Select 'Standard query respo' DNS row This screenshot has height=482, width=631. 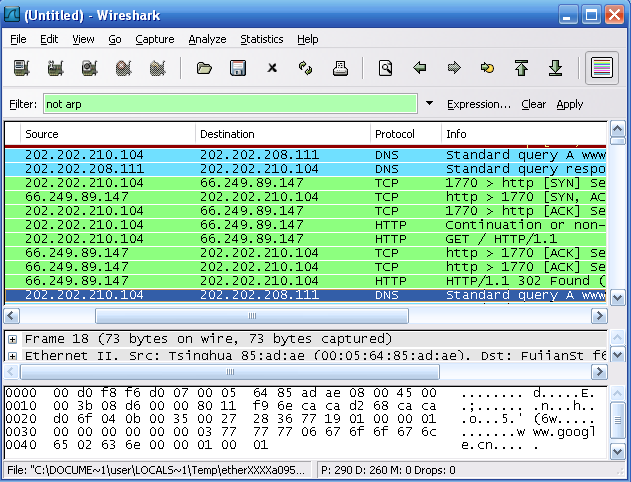pyautogui.click(x=305, y=169)
